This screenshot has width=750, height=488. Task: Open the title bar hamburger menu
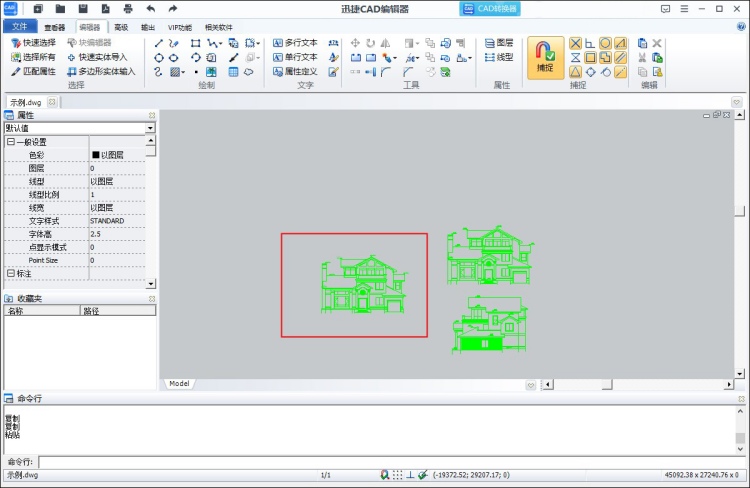(x=684, y=9)
